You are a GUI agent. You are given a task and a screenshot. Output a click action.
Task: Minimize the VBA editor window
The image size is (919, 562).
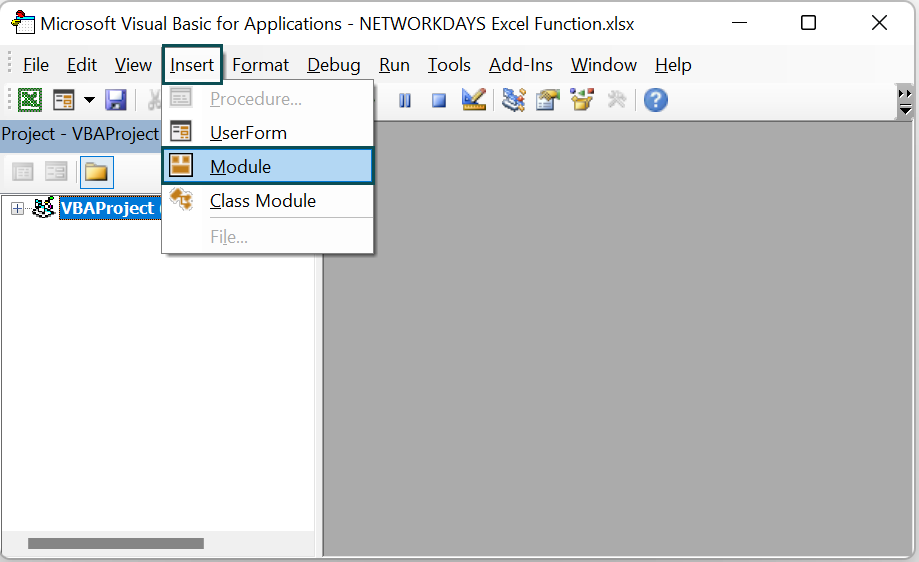(x=739, y=23)
